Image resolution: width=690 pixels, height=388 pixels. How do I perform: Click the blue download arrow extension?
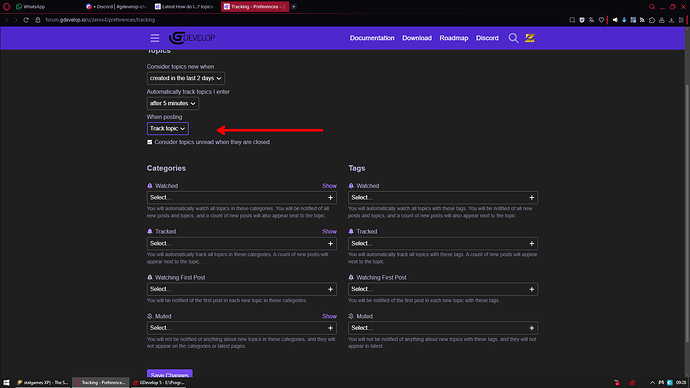pyautogui.click(x=624, y=20)
